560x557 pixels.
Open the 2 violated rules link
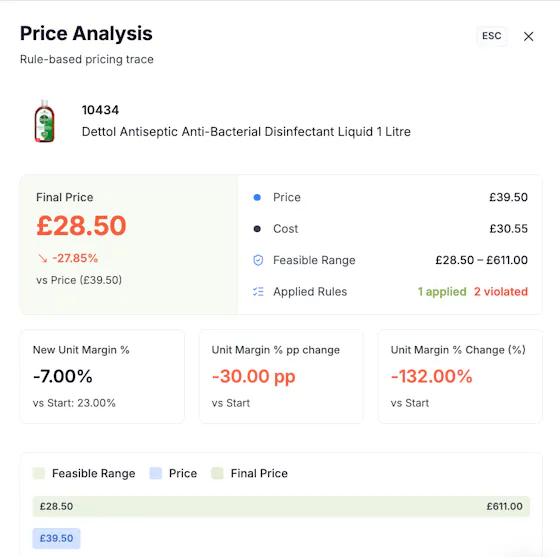pos(501,292)
